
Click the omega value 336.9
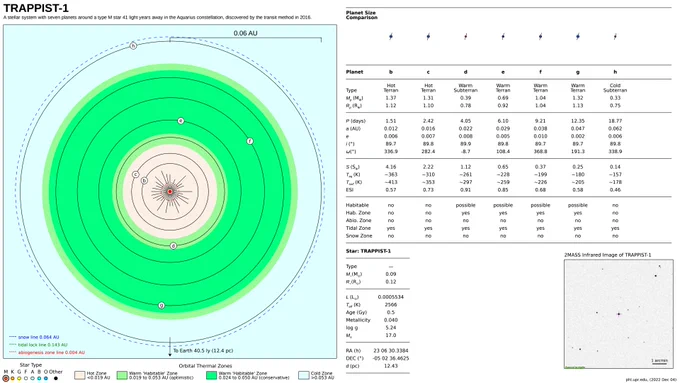[391, 152]
